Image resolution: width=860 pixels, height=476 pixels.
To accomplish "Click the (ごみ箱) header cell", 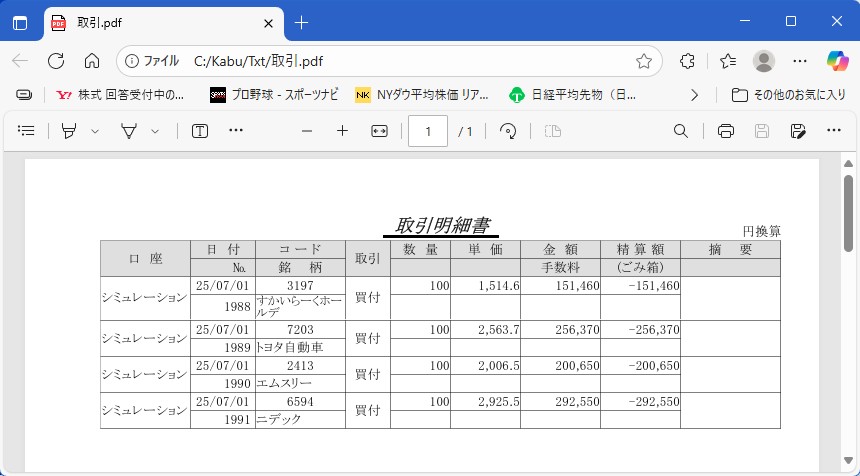I will pos(640,268).
